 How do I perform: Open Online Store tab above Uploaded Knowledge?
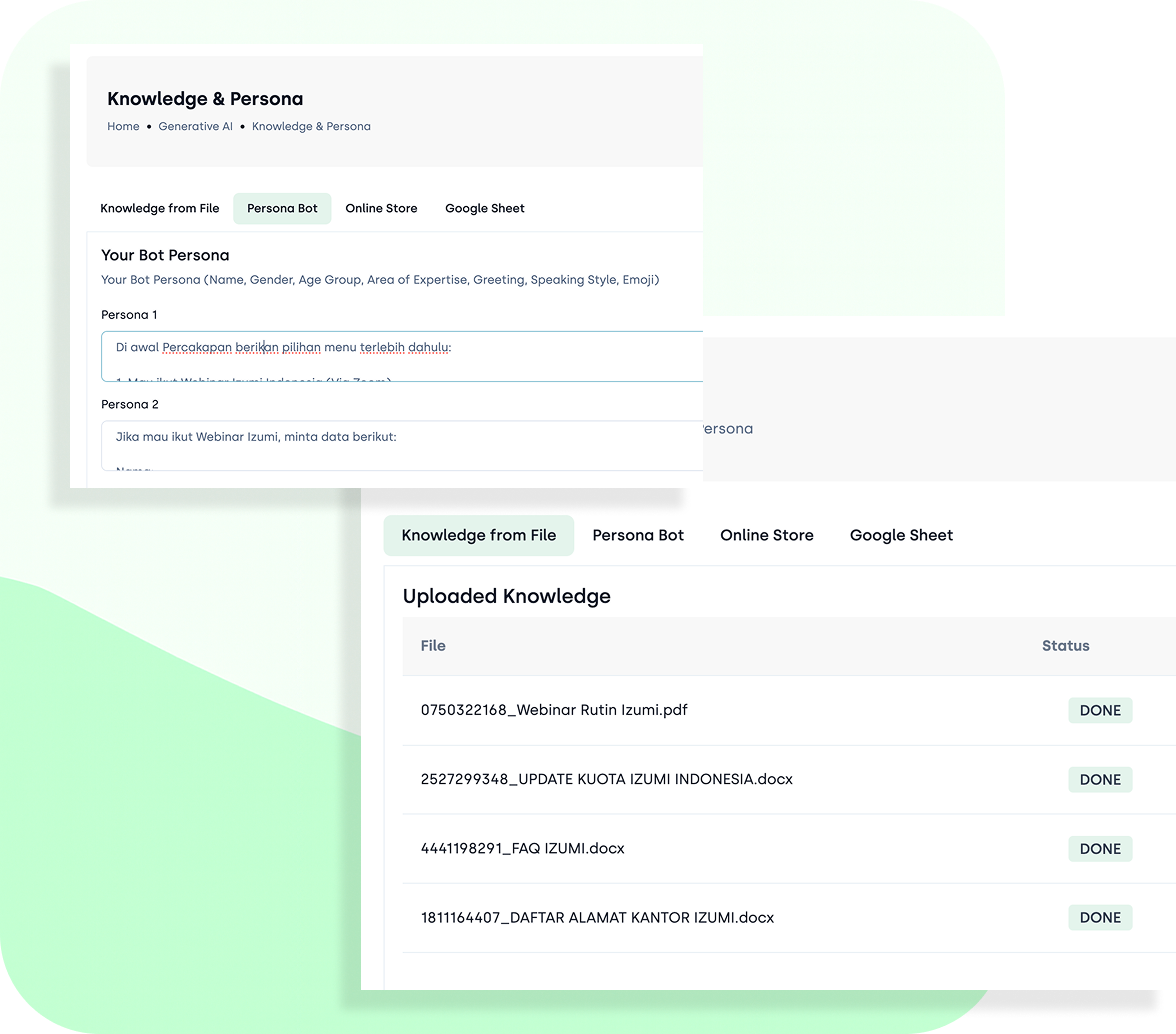pyautogui.click(x=766, y=535)
